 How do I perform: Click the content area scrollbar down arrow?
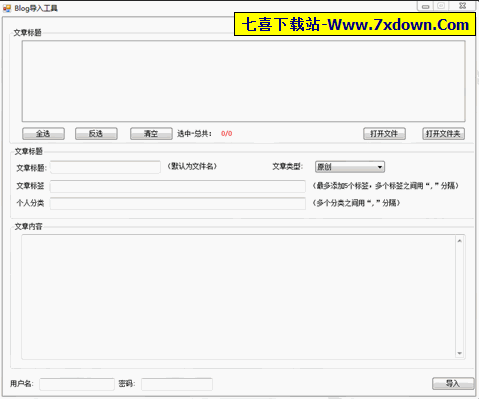point(460,353)
